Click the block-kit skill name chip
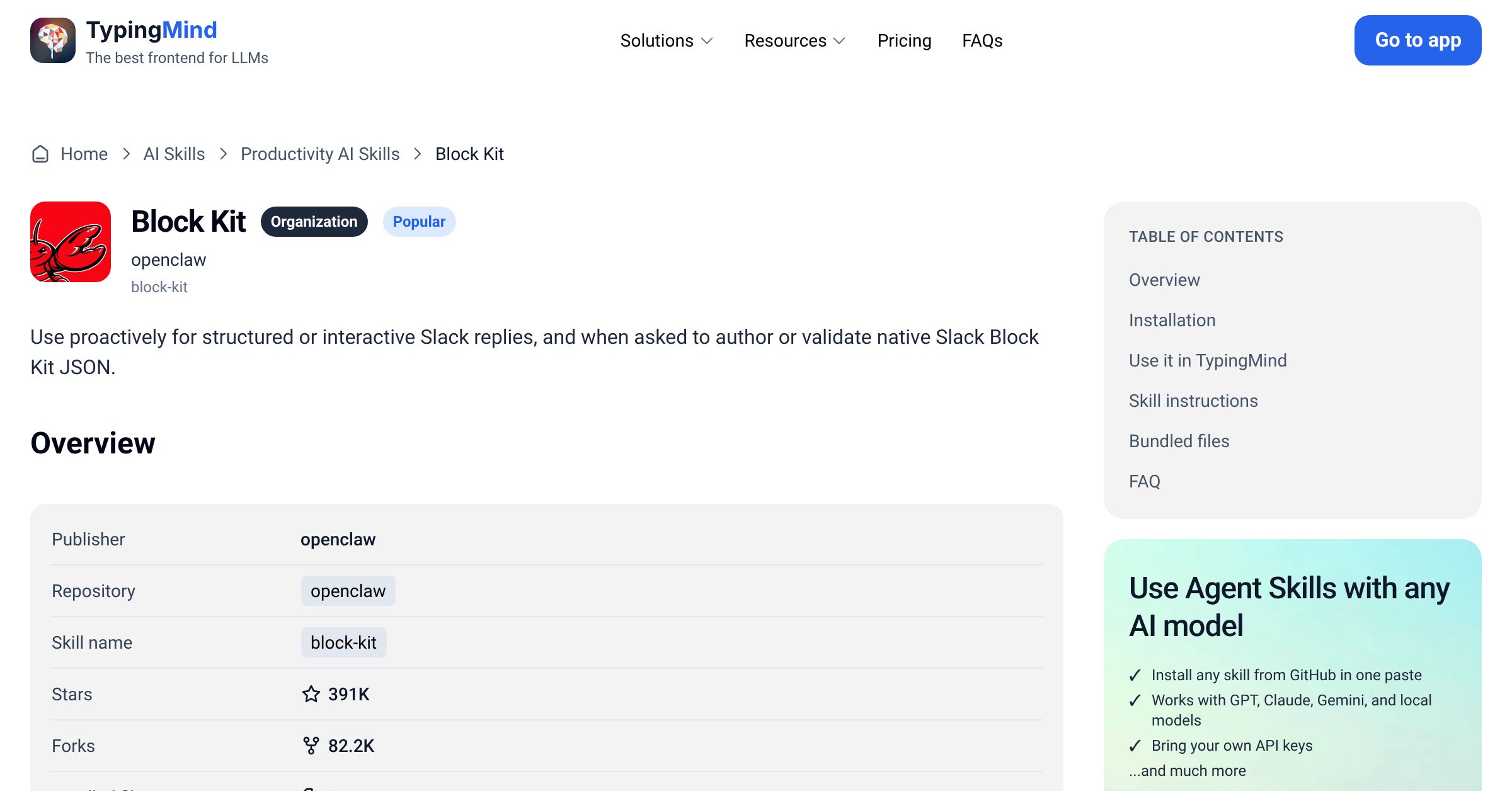Screen dimensions: 1512x791 343,642
